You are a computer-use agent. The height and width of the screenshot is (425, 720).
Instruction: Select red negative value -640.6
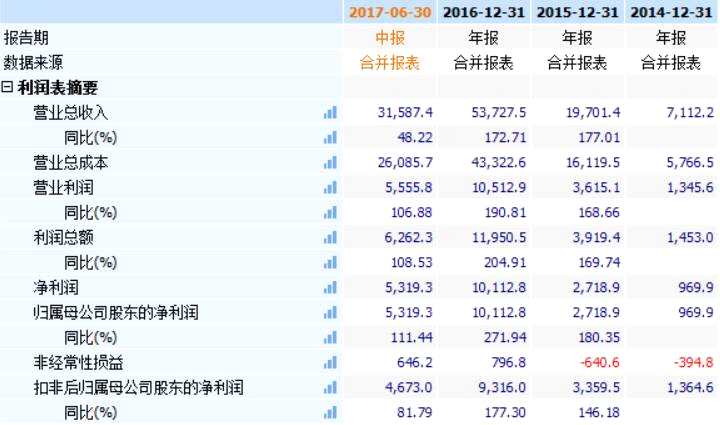tap(599, 363)
